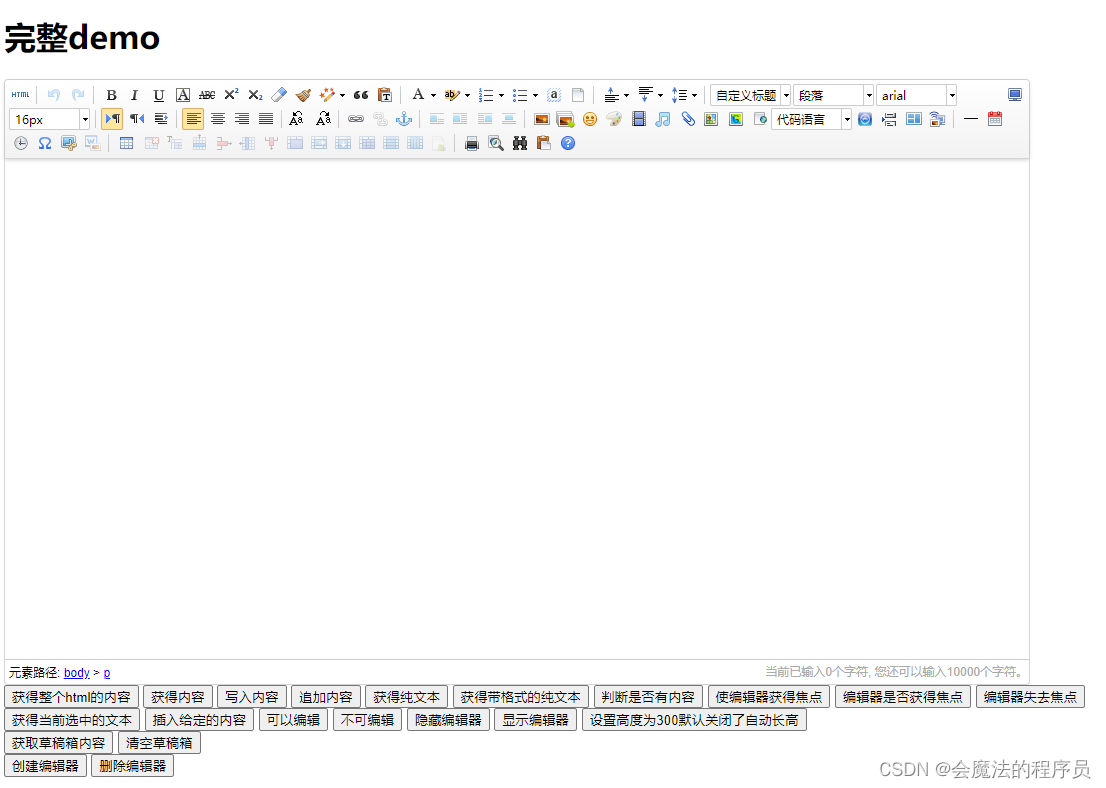Paste as plain text icon

[385, 95]
